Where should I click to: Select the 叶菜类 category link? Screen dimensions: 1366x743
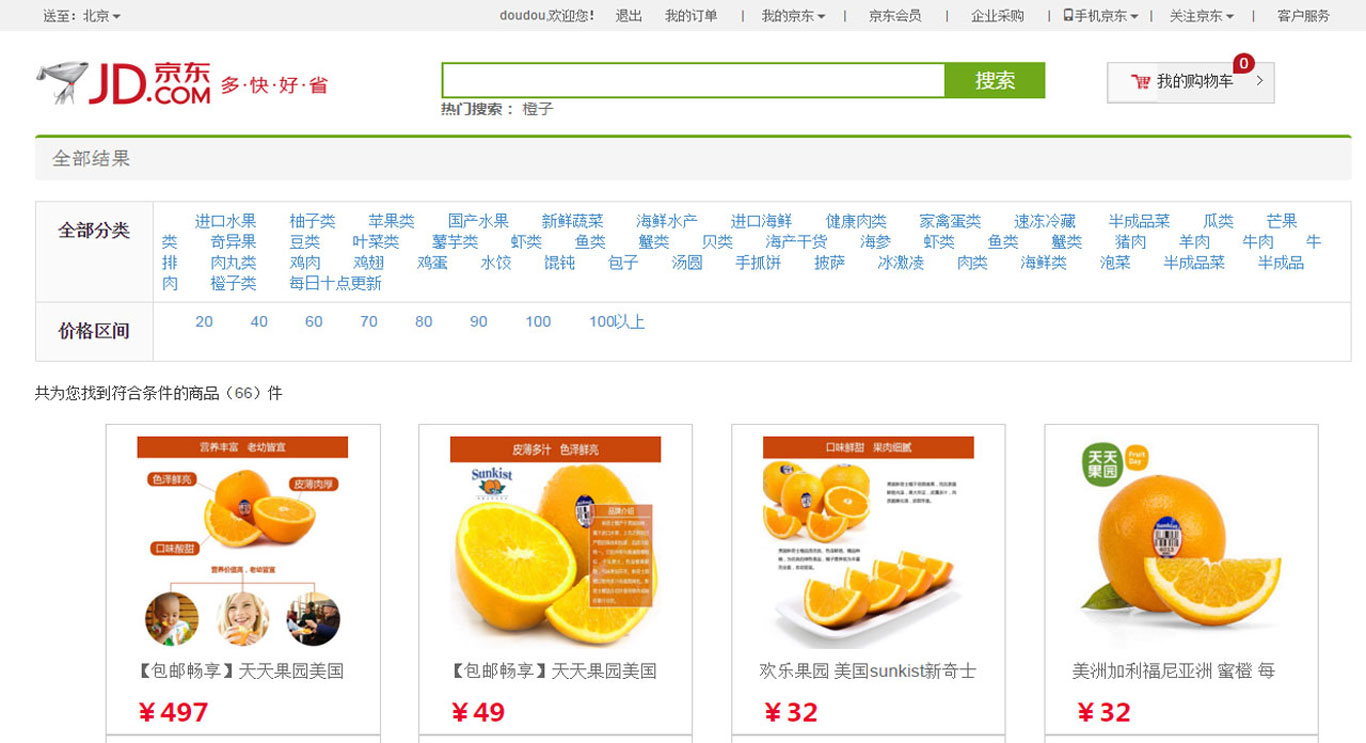376,242
